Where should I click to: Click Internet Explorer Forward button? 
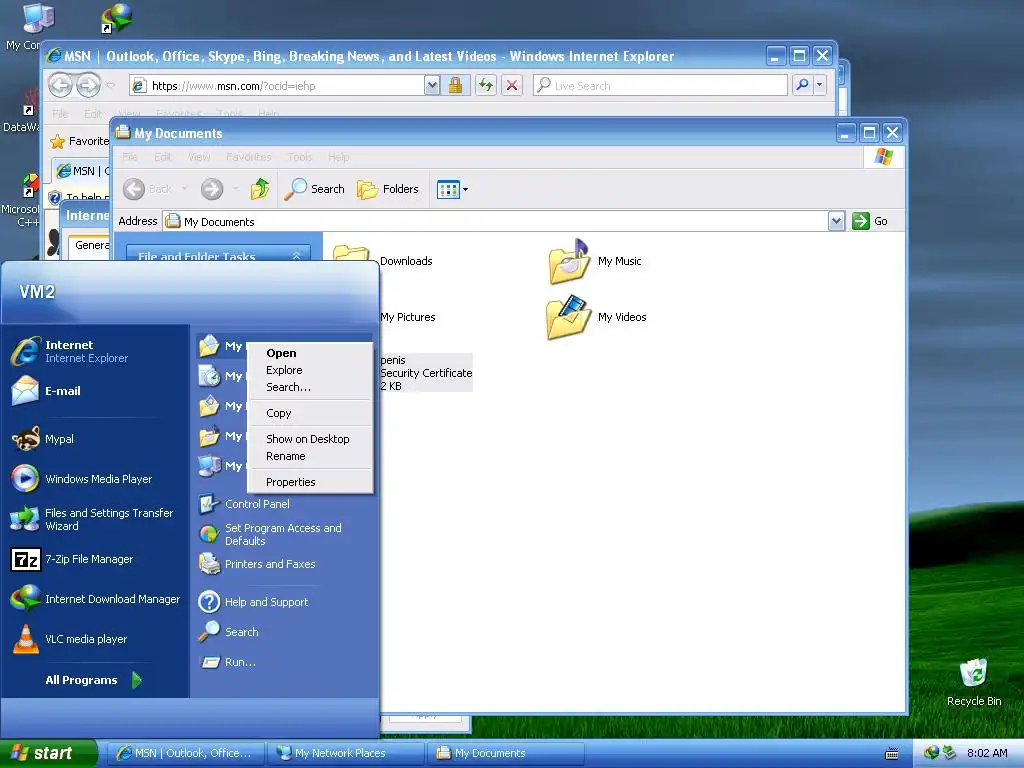88,85
